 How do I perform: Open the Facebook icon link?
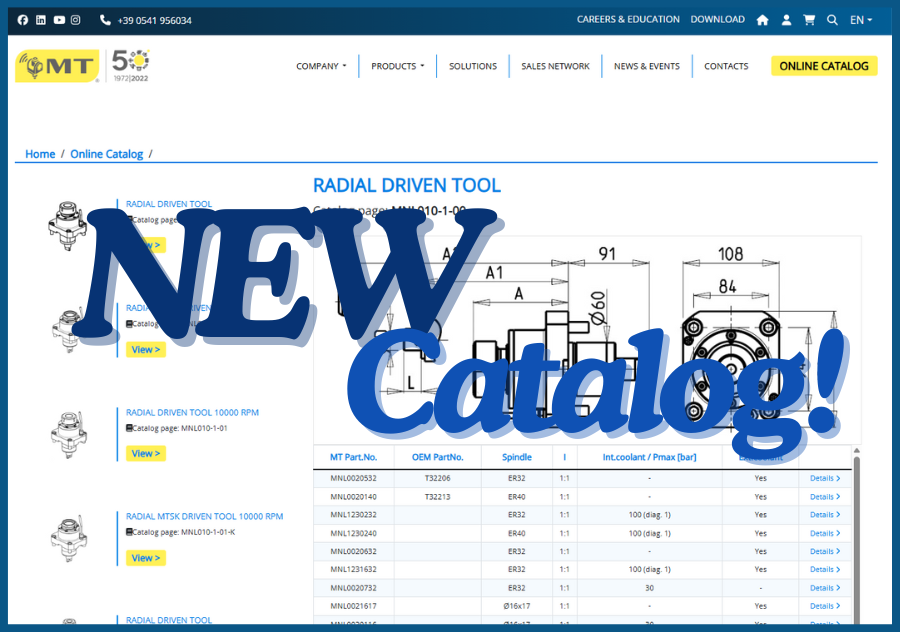[x=23, y=20]
